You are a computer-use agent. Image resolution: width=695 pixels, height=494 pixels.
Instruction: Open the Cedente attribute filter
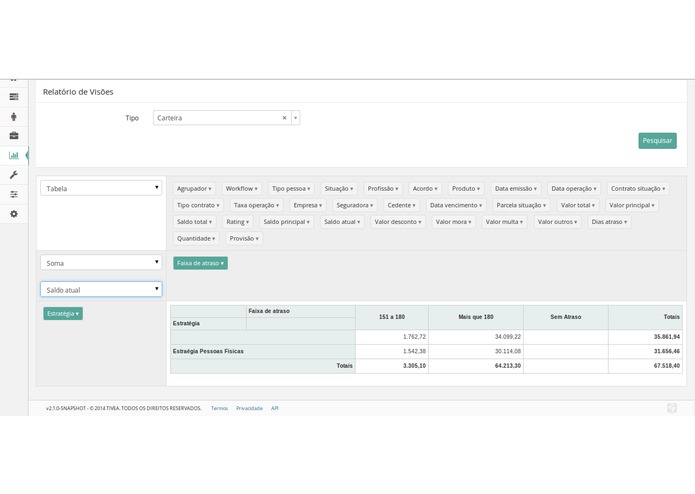click(x=401, y=205)
